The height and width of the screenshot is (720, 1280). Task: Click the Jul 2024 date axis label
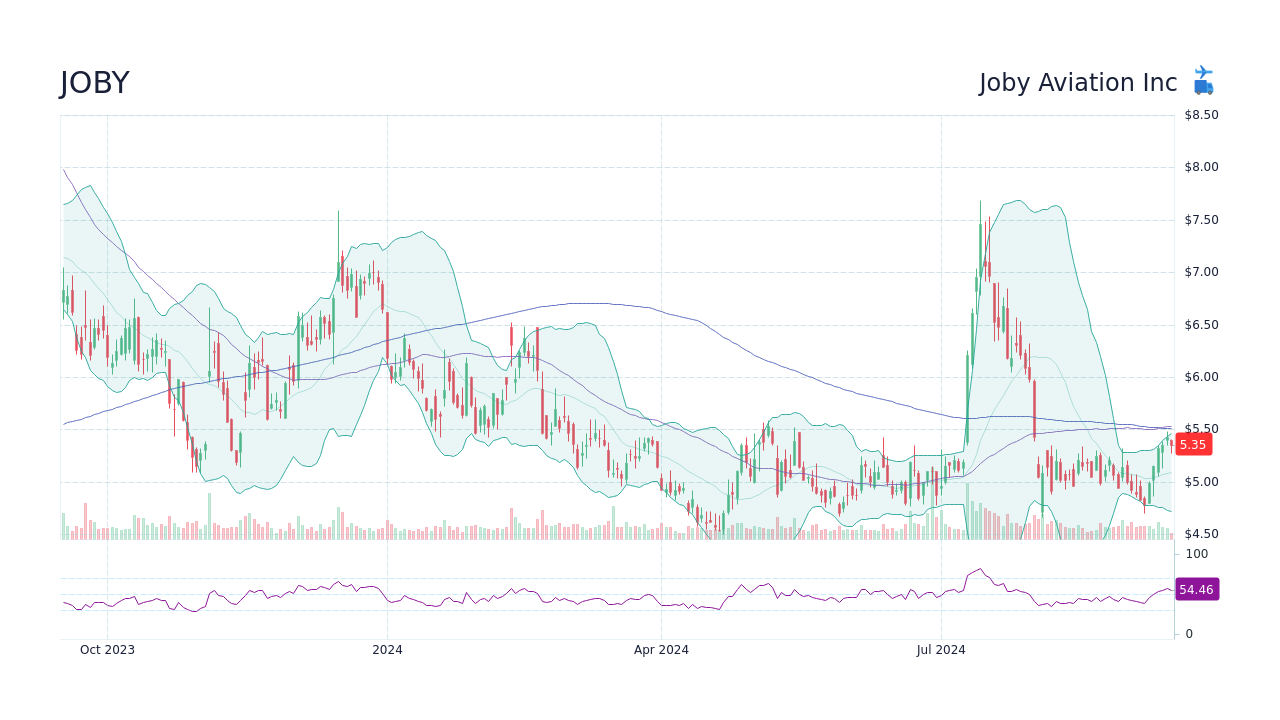(941, 650)
